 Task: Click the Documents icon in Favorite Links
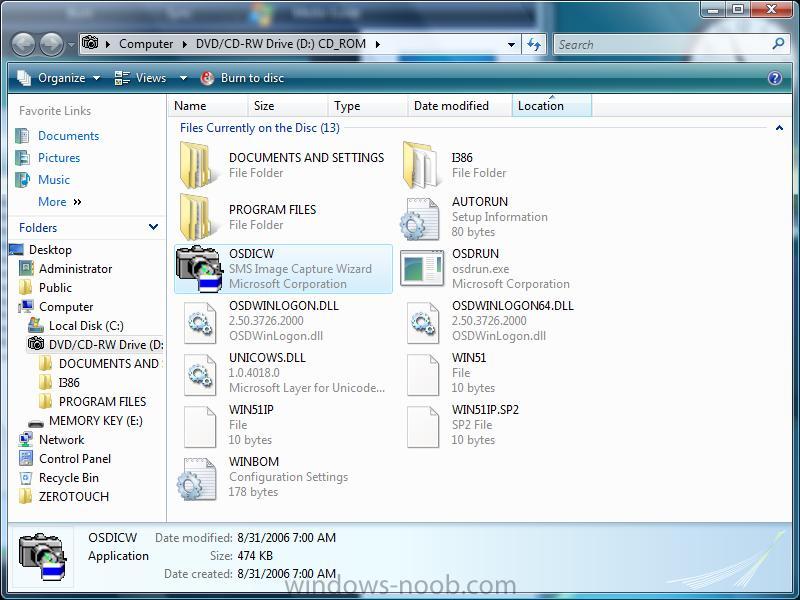point(22,136)
